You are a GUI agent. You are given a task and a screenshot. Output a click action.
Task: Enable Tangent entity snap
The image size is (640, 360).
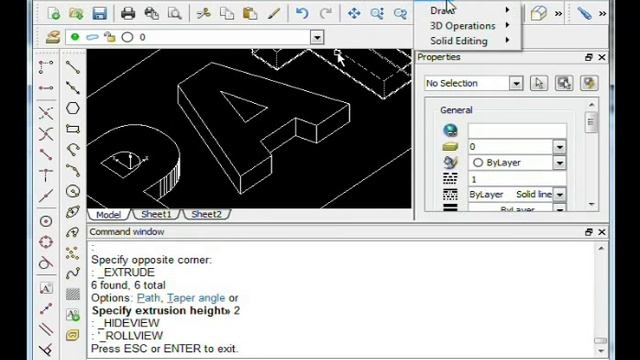(46, 262)
